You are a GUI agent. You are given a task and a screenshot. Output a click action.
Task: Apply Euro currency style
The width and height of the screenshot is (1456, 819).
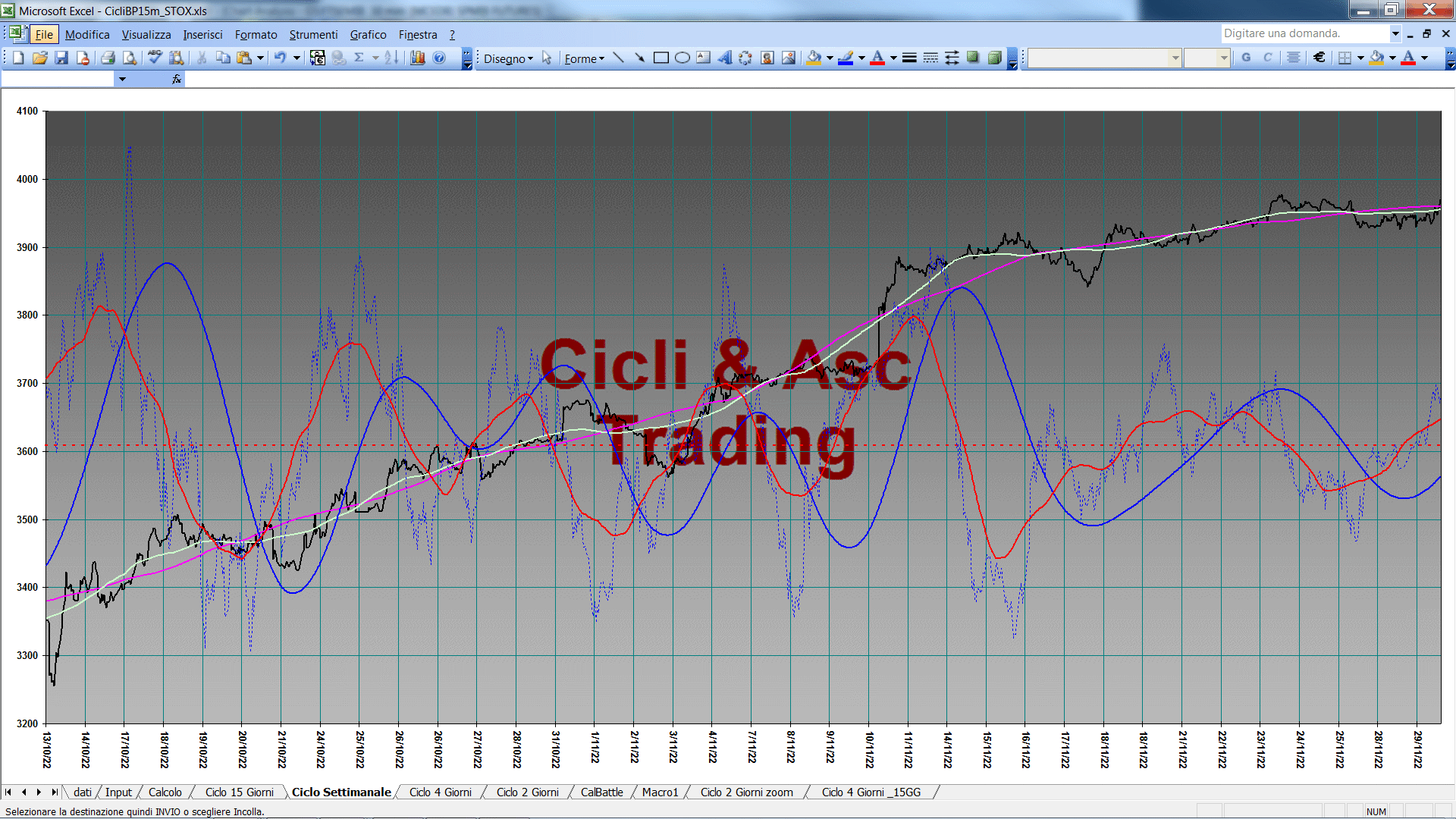[x=1319, y=58]
